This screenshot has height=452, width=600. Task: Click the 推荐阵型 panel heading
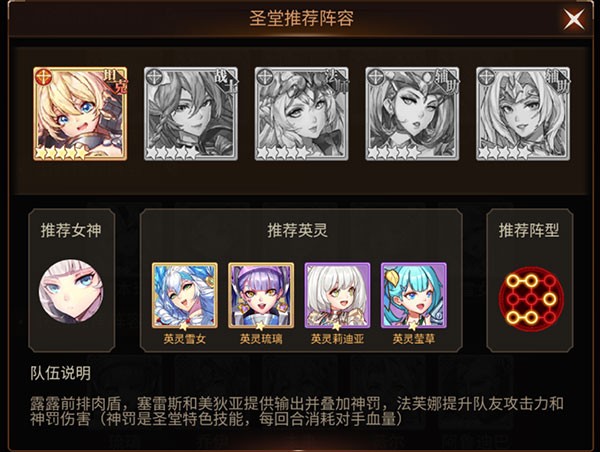click(529, 230)
